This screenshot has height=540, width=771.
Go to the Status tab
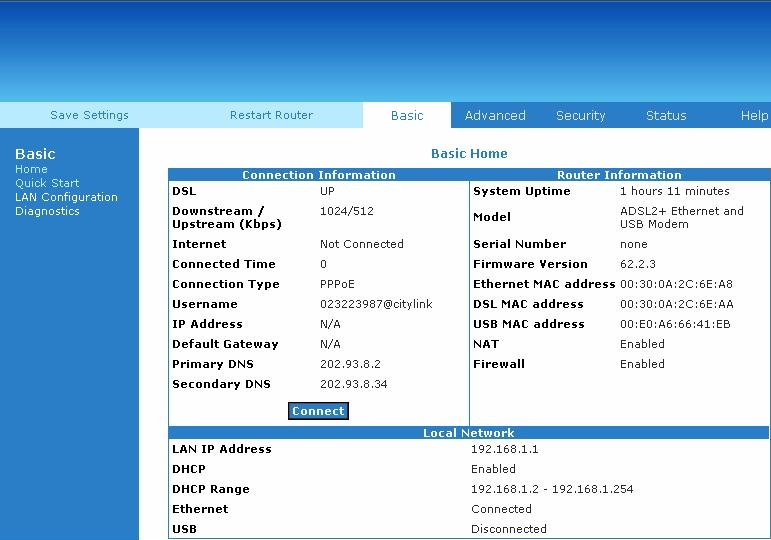click(x=666, y=116)
